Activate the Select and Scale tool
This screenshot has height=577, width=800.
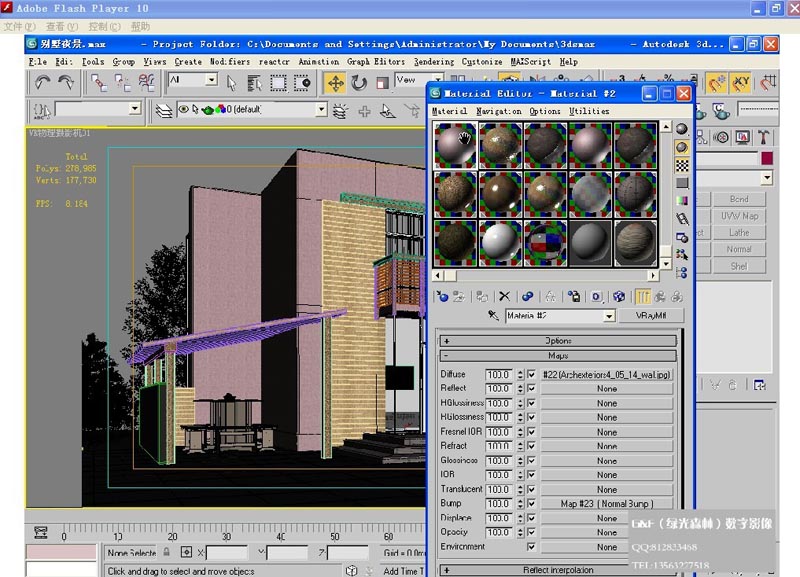(x=382, y=83)
